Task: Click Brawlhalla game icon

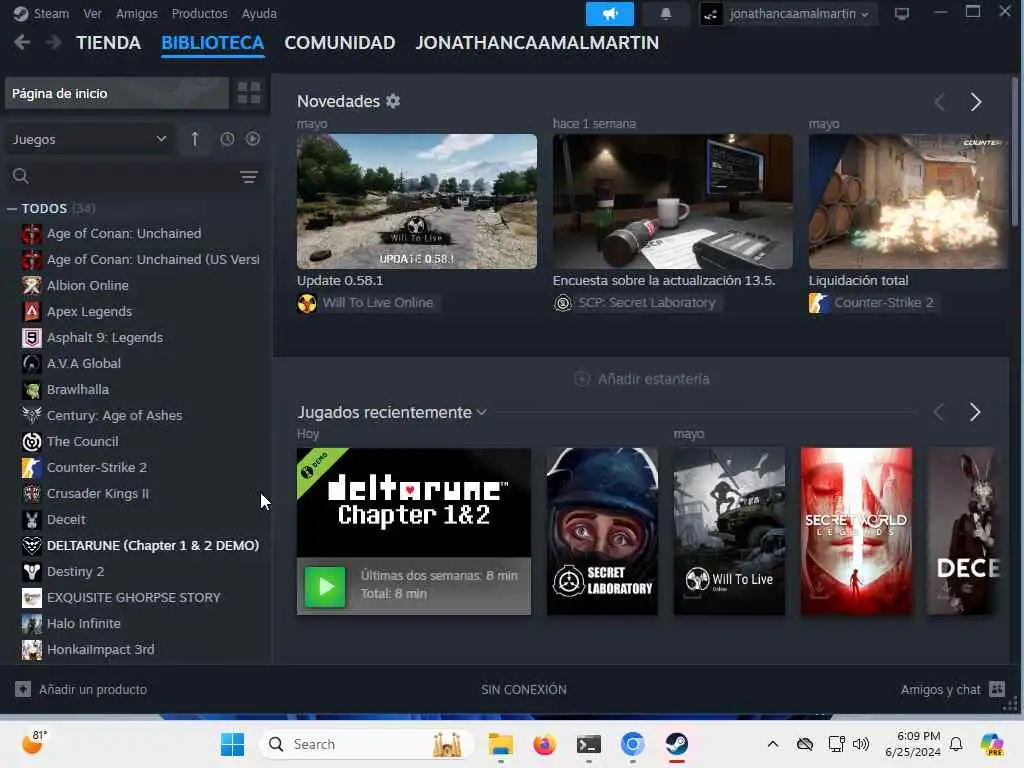Action: click(31, 390)
